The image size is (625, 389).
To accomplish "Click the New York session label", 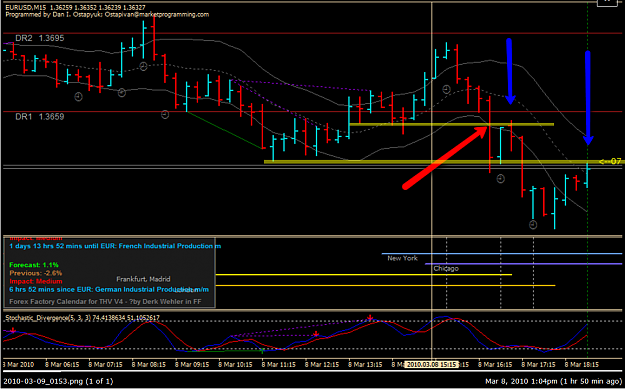I will pyautogui.click(x=403, y=258).
